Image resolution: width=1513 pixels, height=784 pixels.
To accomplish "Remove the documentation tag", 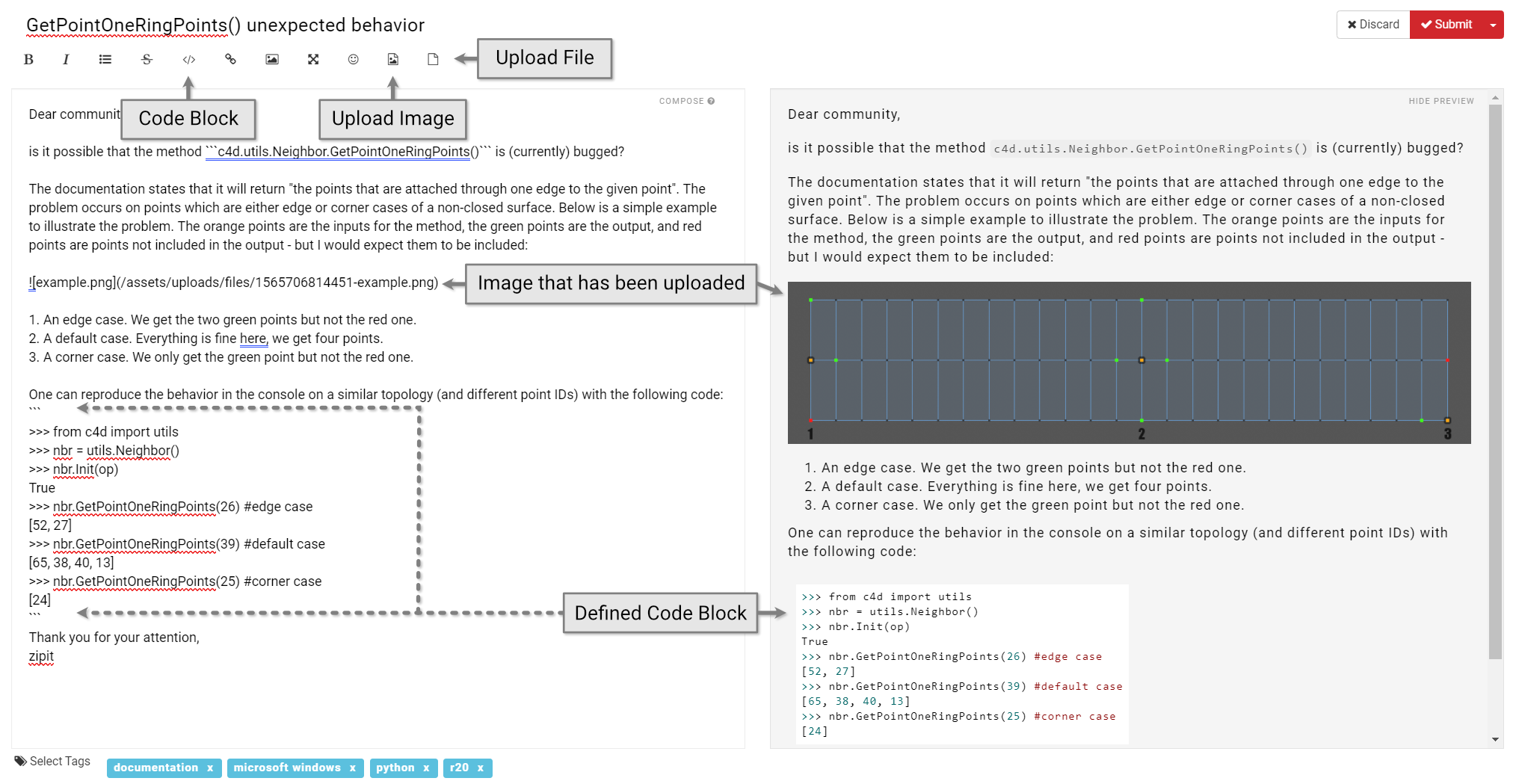I will pos(210,768).
